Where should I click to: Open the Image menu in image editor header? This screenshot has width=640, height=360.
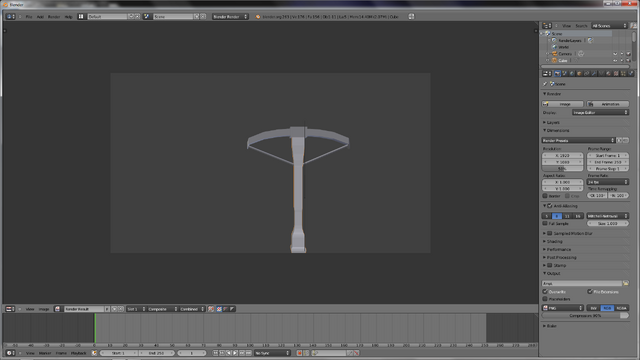(x=44, y=309)
